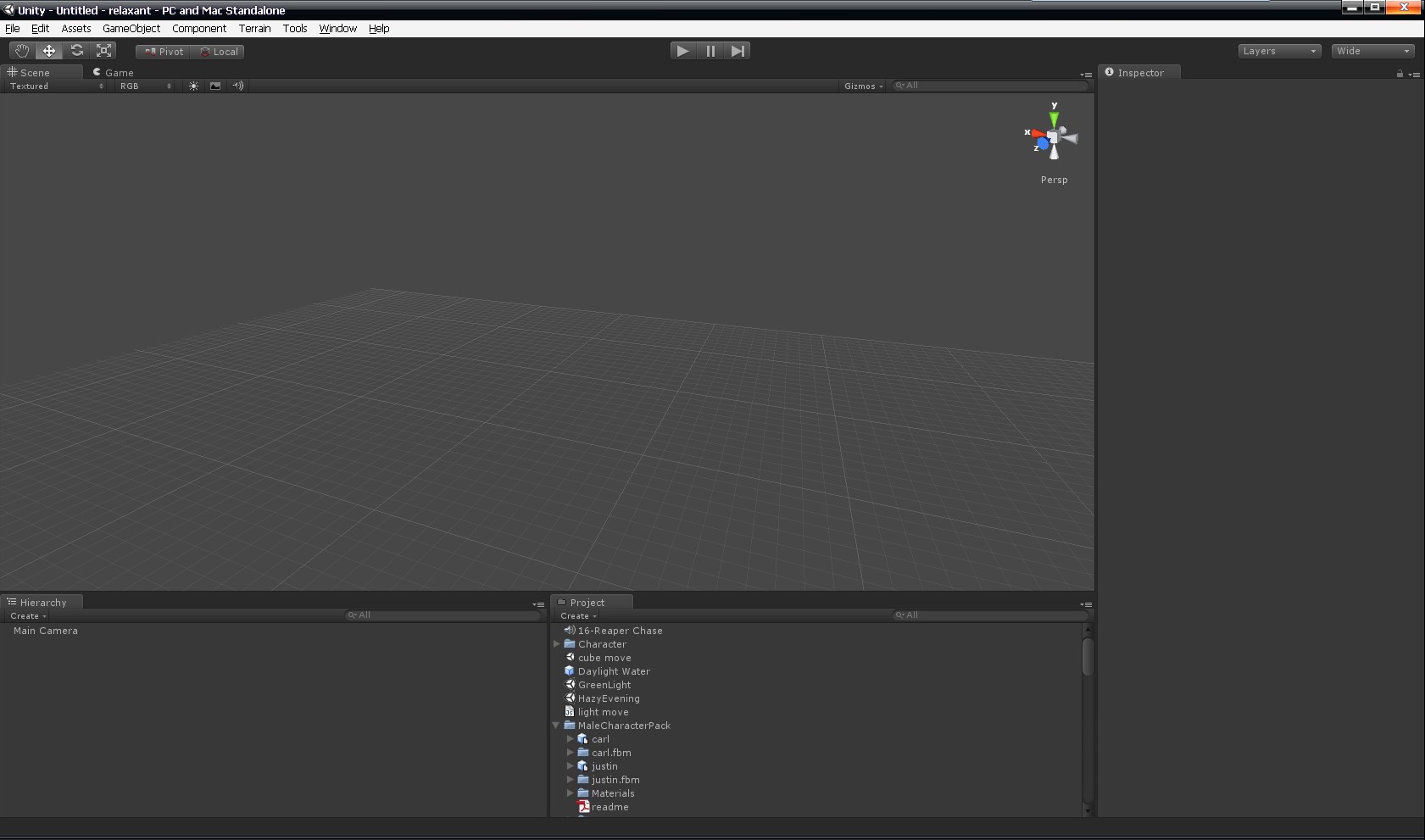Toggle Local/Global handle rotation
The height and width of the screenshot is (840, 1425).
click(219, 52)
